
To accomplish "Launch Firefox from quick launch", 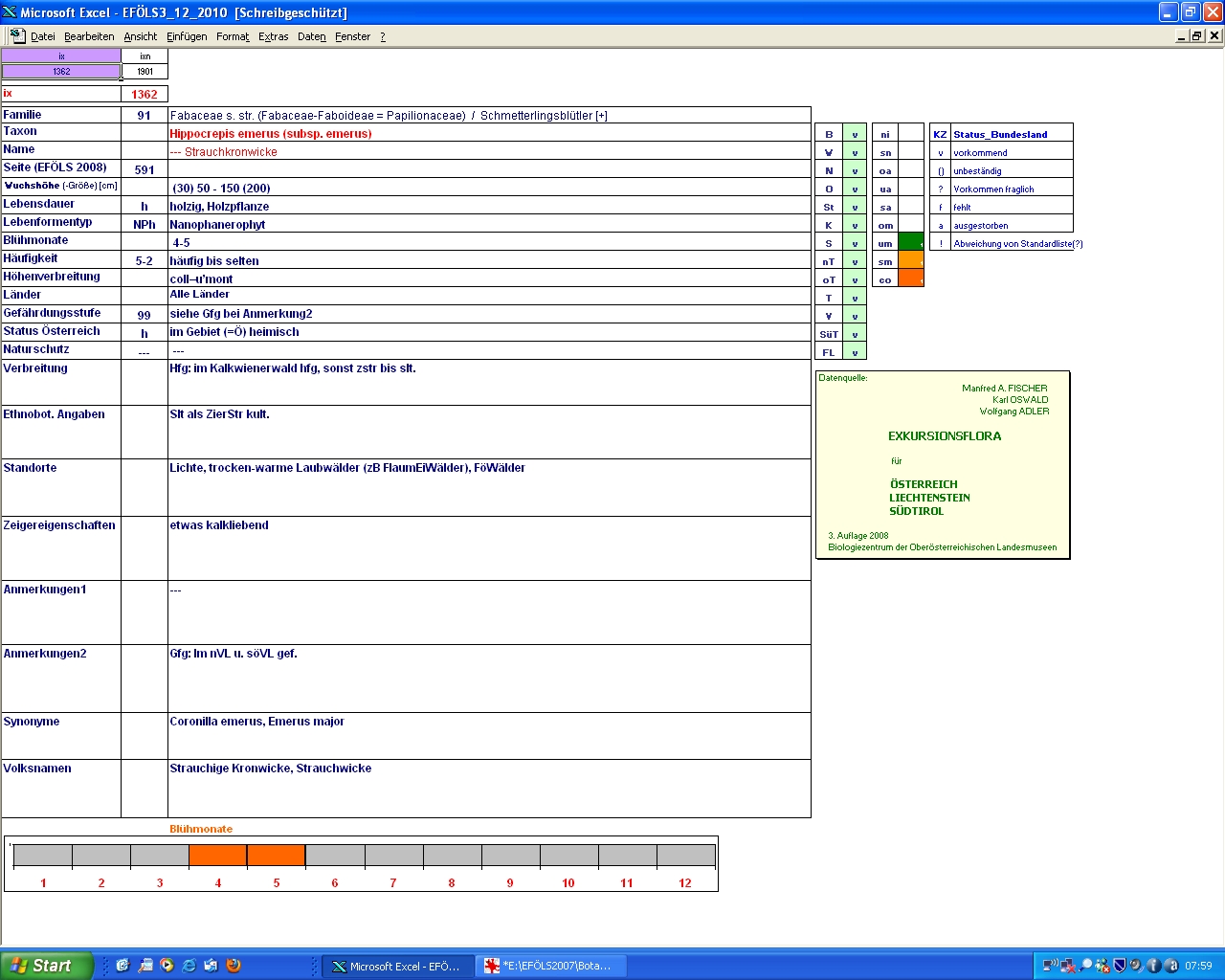I will [x=233, y=966].
